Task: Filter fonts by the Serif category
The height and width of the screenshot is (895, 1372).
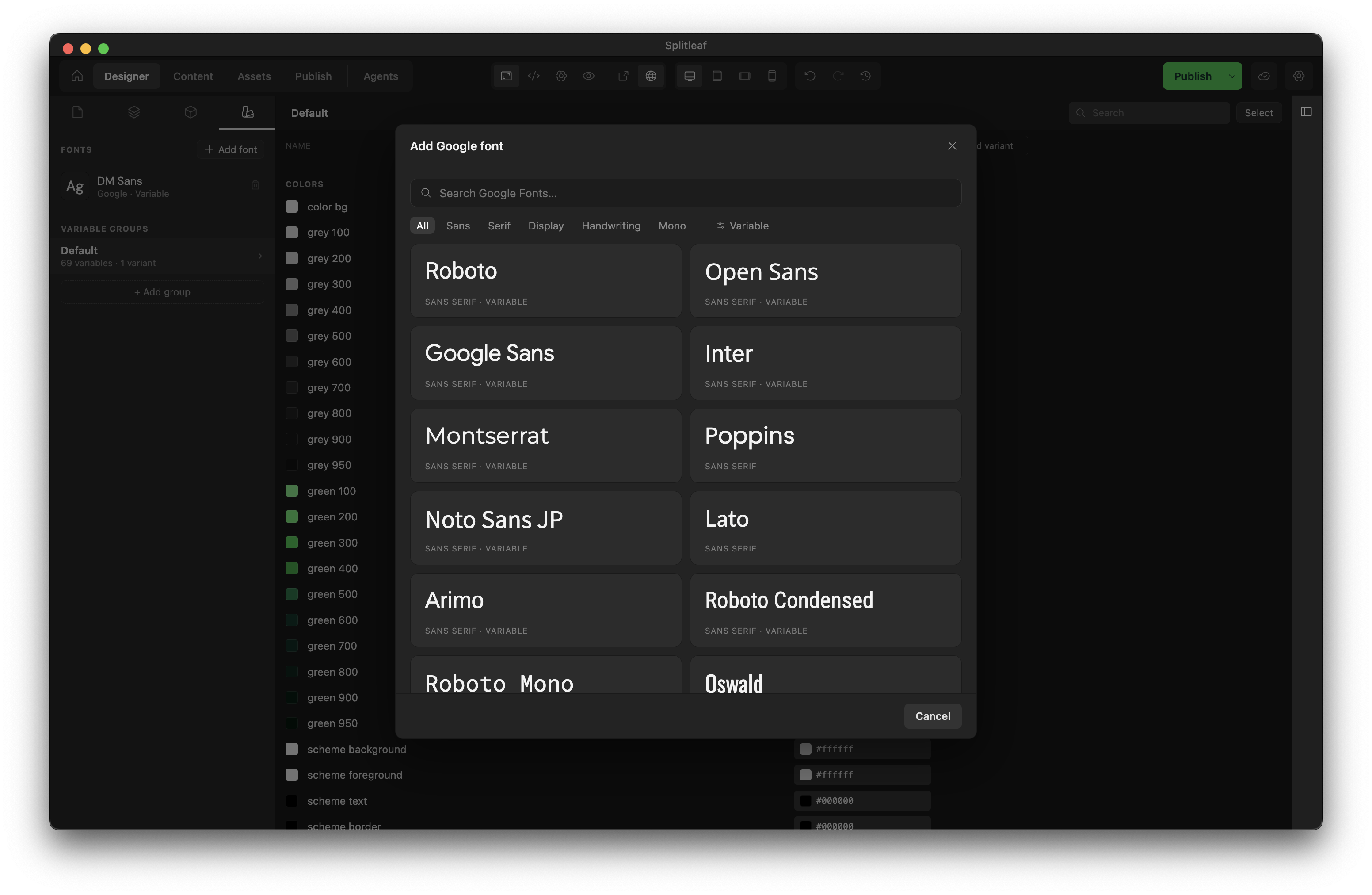Action: pos(499,226)
